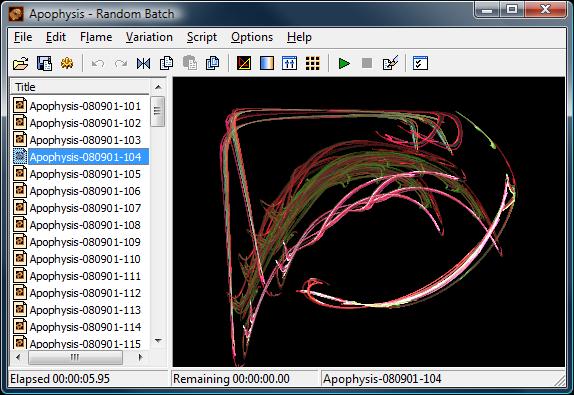Image resolution: width=574 pixels, height=395 pixels.
Task: Open the Script menu
Action: 202,37
